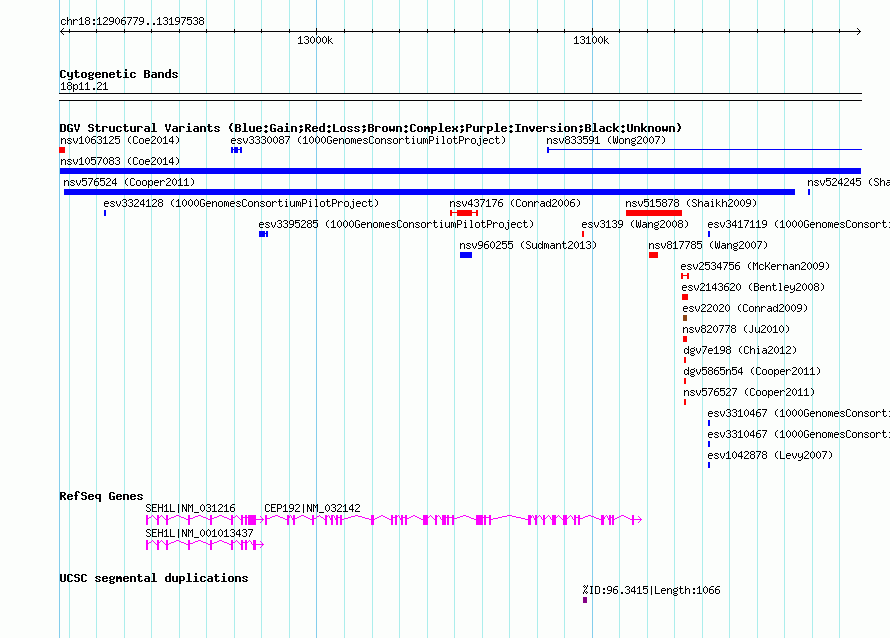This screenshot has width=890, height=638.
Task: Select the red esv2143620 loss block
Action: tap(685, 297)
